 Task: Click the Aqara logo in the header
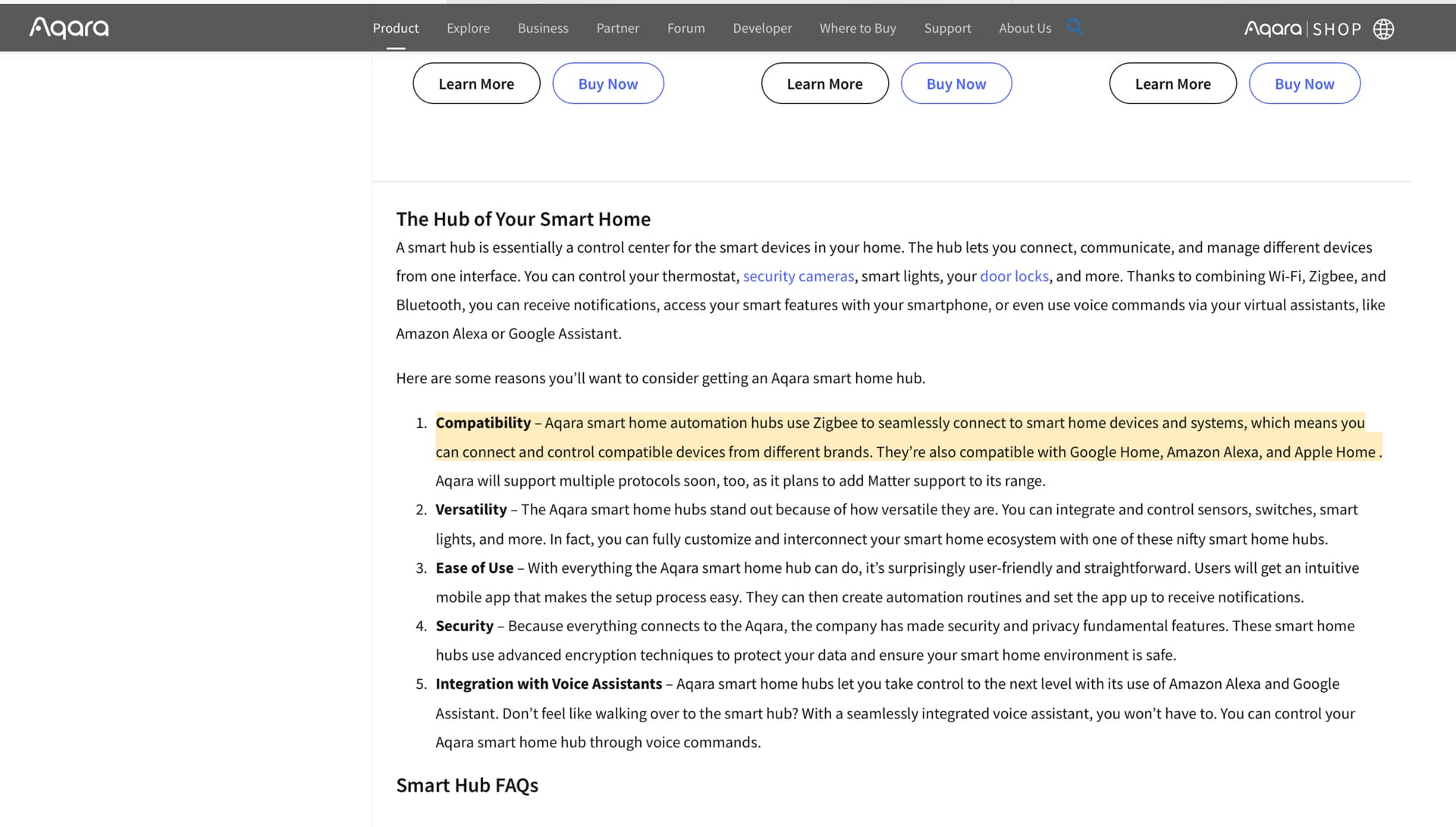[x=69, y=28]
